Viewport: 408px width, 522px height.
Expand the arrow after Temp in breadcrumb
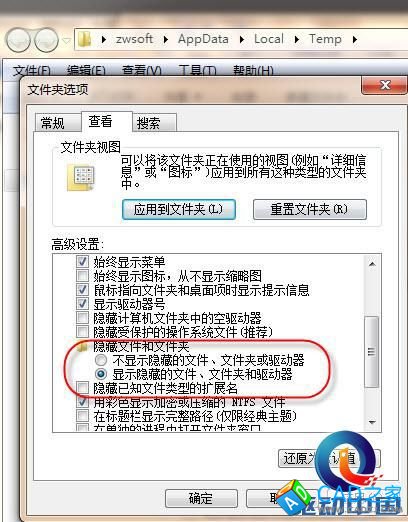(x=355, y=39)
